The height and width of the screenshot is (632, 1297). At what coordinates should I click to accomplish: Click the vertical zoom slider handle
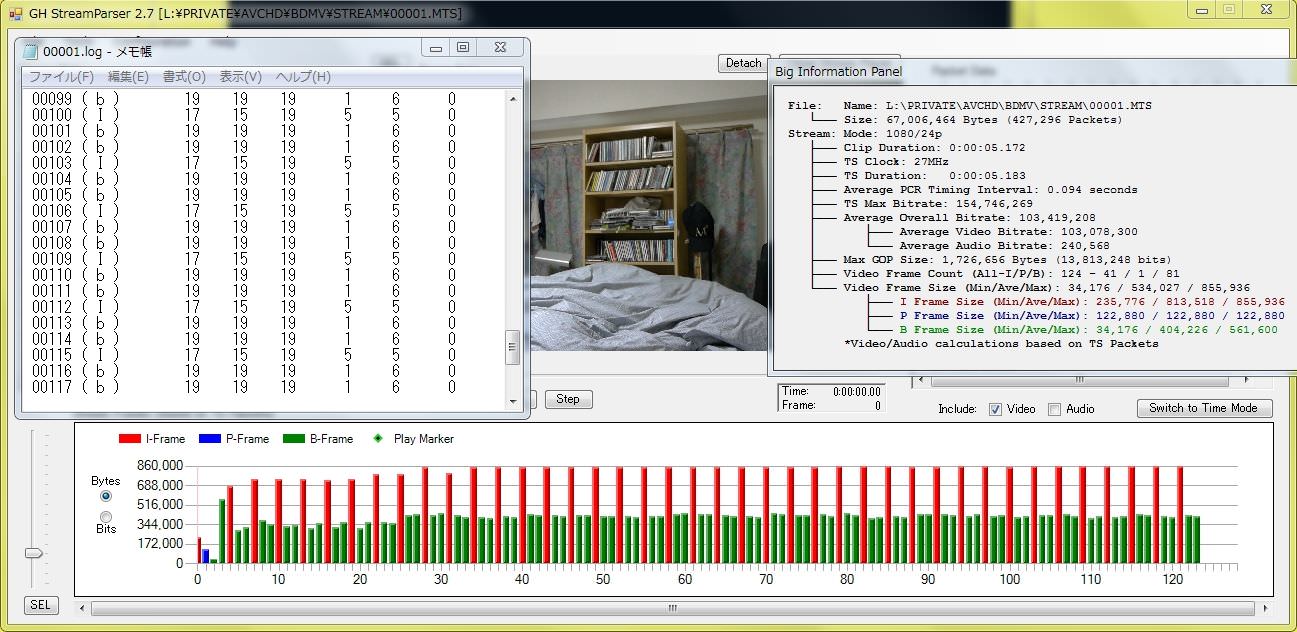coord(34,553)
